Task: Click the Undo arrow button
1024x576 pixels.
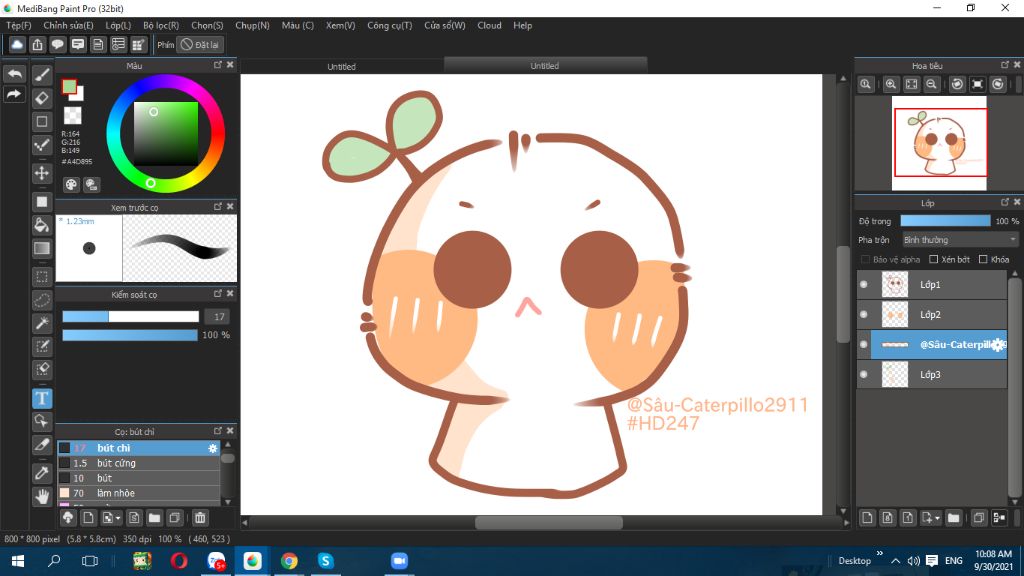Action: (x=14, y=73)
